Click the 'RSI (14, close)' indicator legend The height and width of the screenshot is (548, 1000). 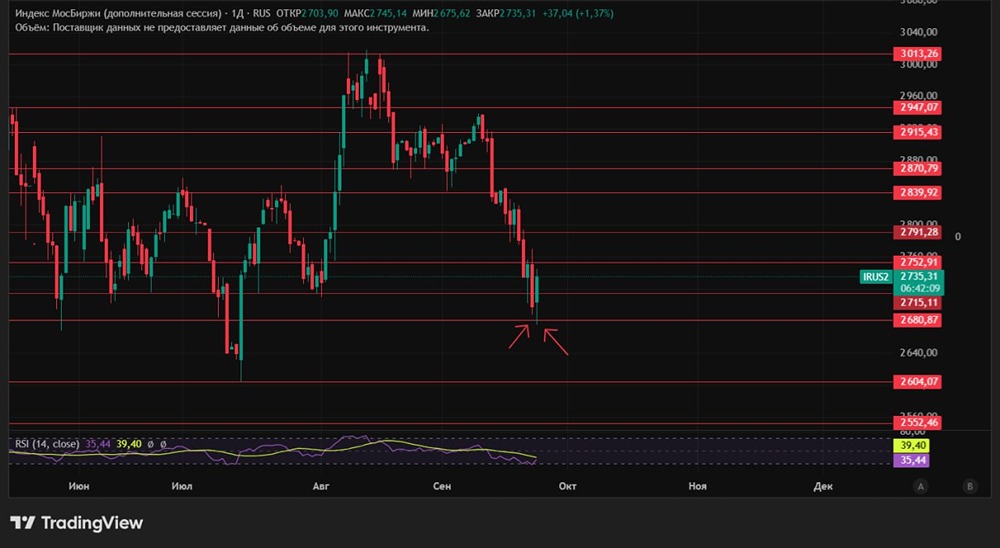(47, 444)
